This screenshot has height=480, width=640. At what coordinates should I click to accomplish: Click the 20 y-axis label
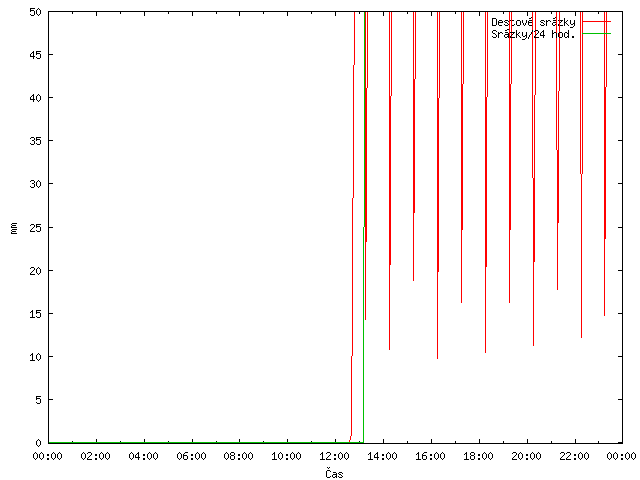tap(36, 271)
